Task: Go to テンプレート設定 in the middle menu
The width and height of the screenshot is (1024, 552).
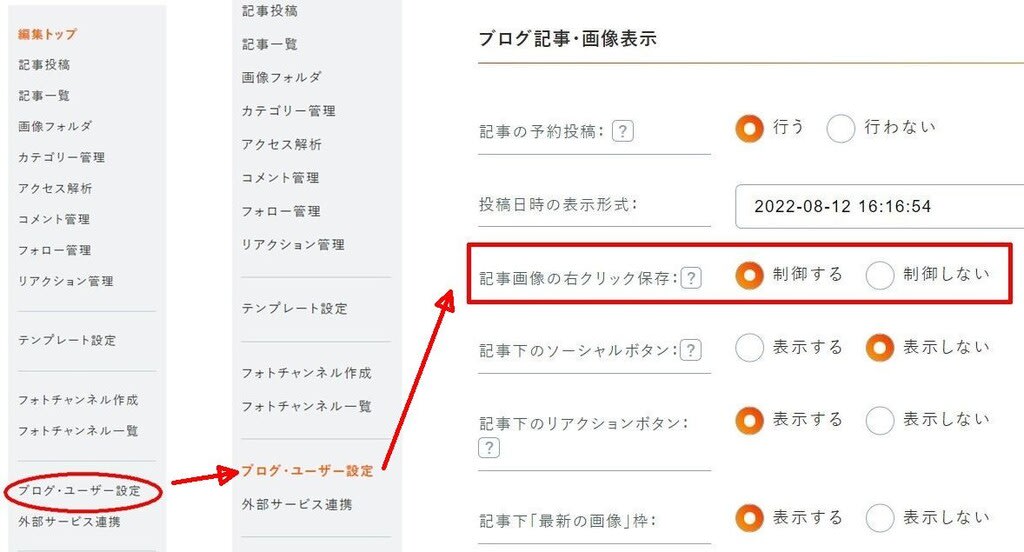Action: [294, 308]
